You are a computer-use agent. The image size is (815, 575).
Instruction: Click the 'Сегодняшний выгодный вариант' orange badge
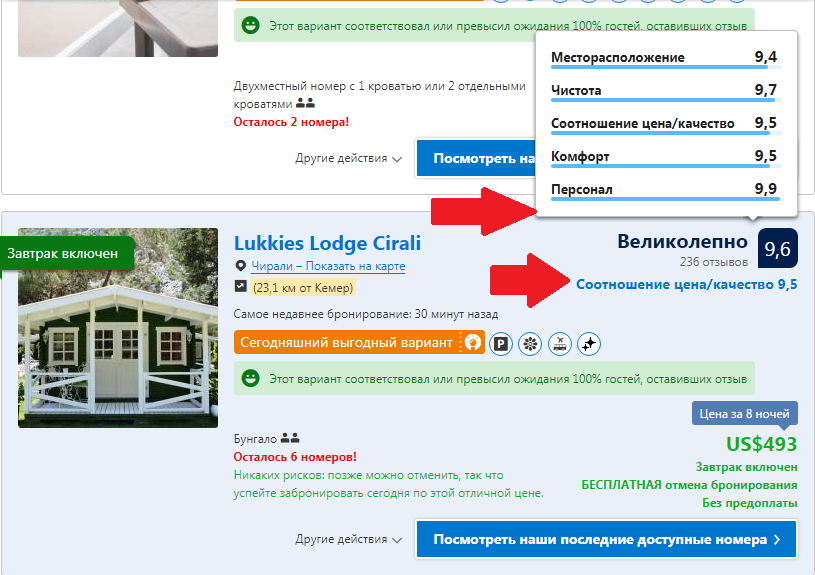(359, 343)
